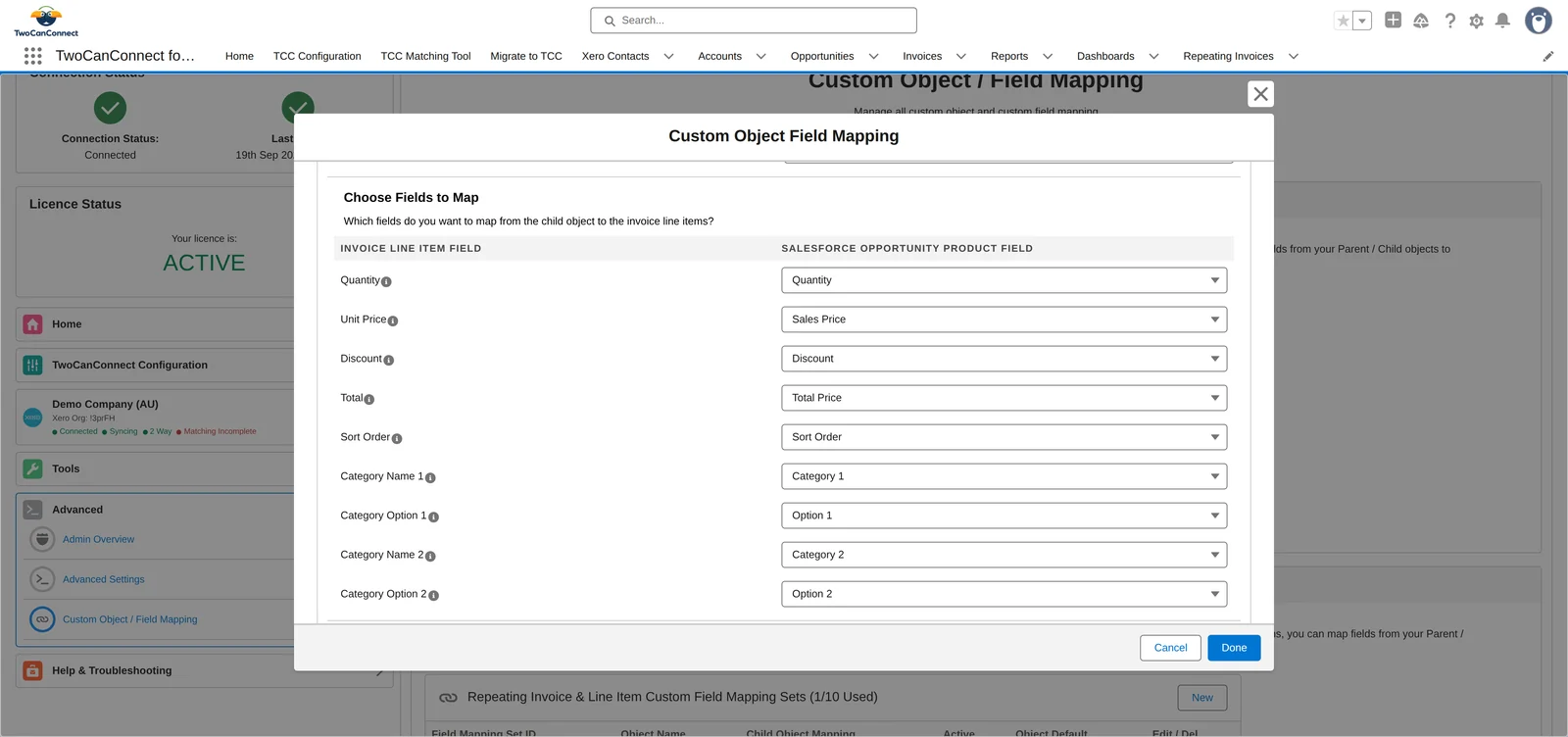Show info tooltip for Category Option 1
The height and width of the screenshot is (737, 1568).
(434, 516)
